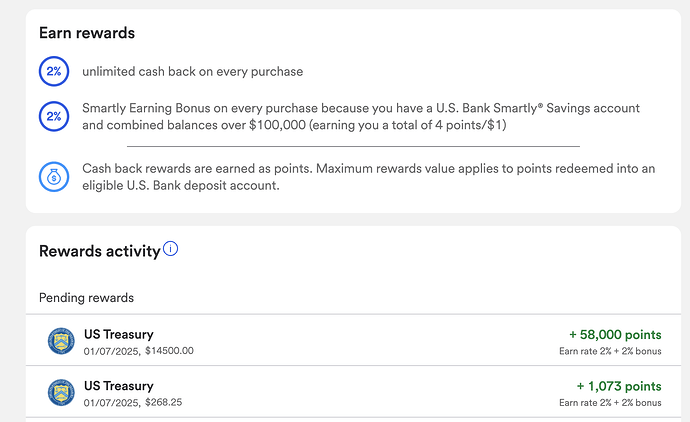Click the Earn rewards heading

[87, 33]
